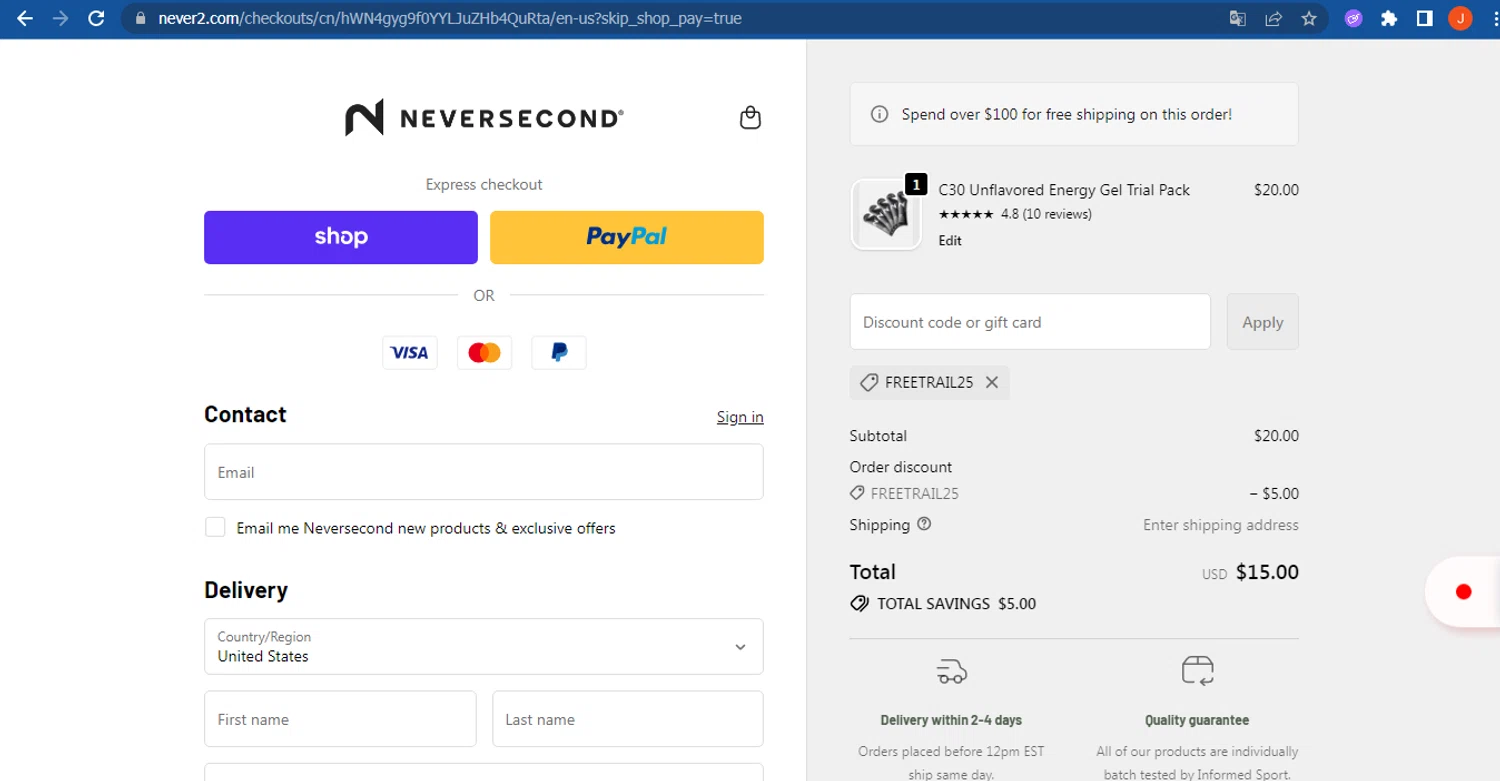Screen dimensions: 1500x781
Task: Reload the page with the refresh icon
Action: click(96, 18)
